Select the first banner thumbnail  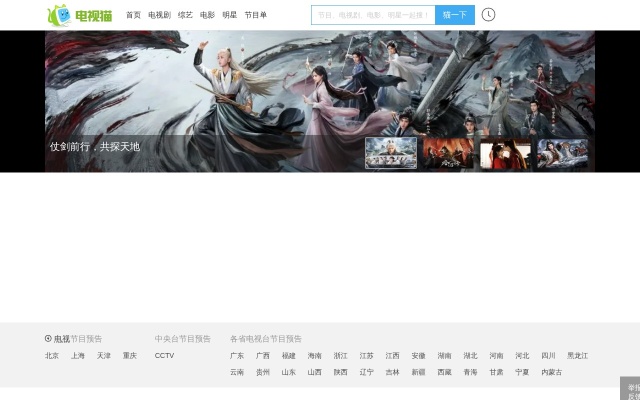click(x=391, y=153)
